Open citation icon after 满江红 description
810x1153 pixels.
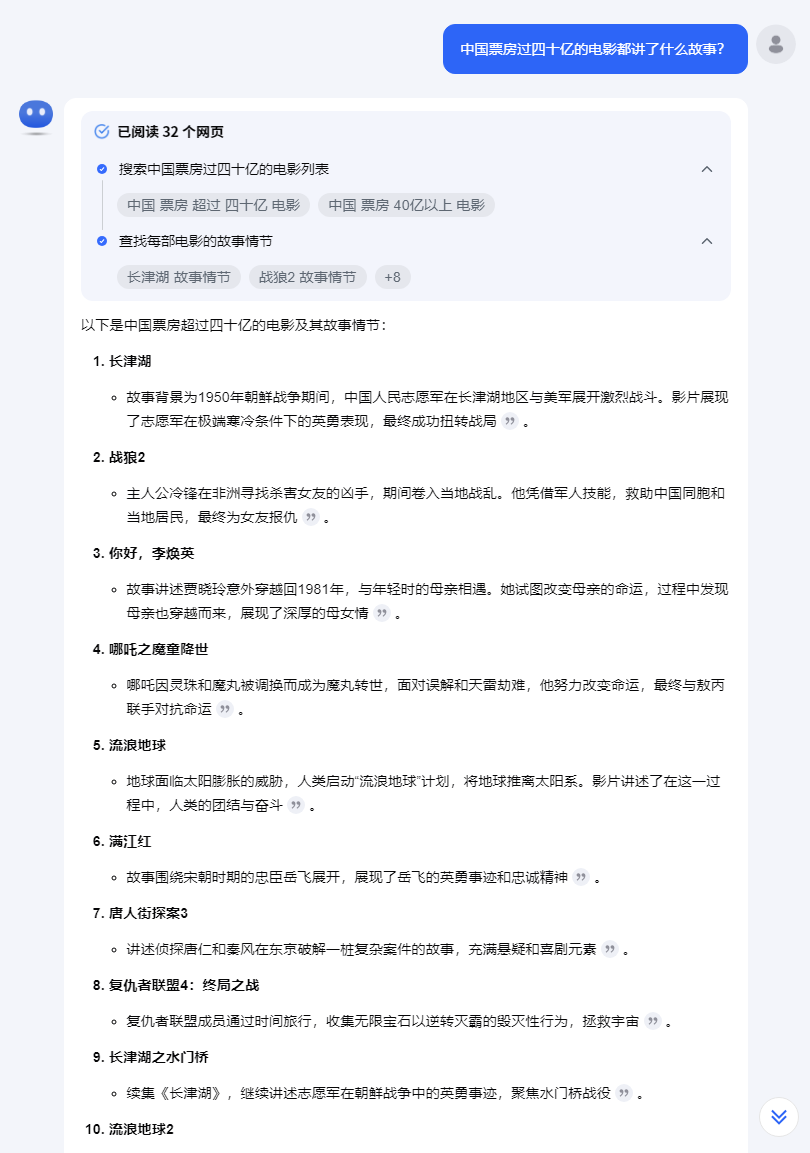[x=581, y=877]
